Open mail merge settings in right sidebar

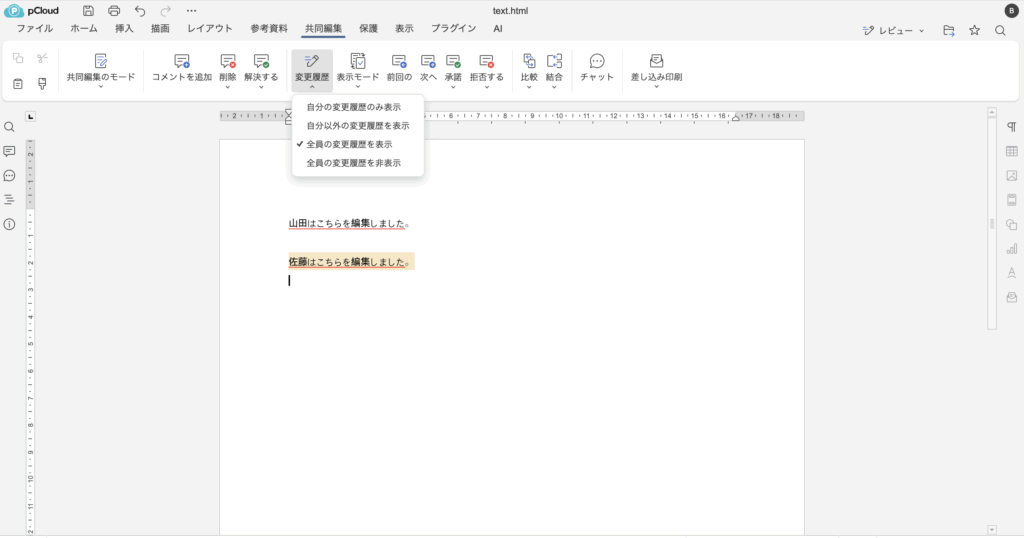(x=1012, y=297)
